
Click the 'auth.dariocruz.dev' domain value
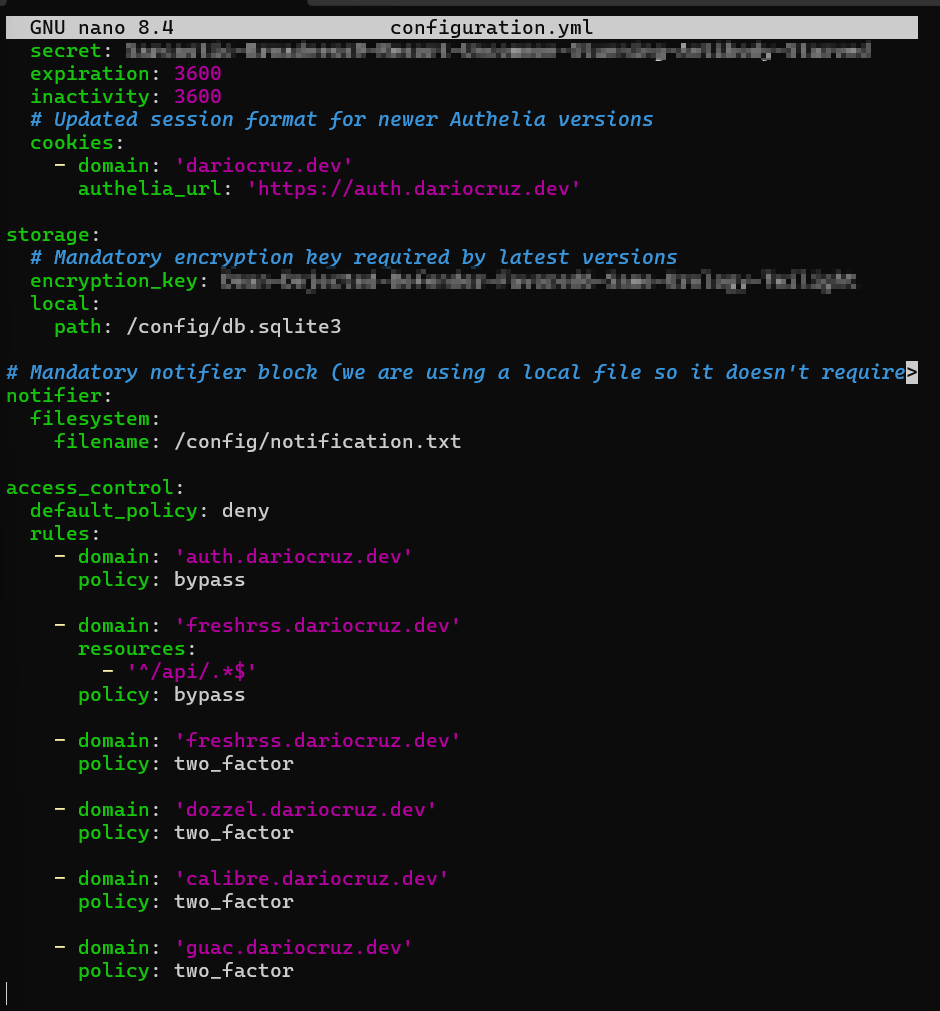click(293, 557)
